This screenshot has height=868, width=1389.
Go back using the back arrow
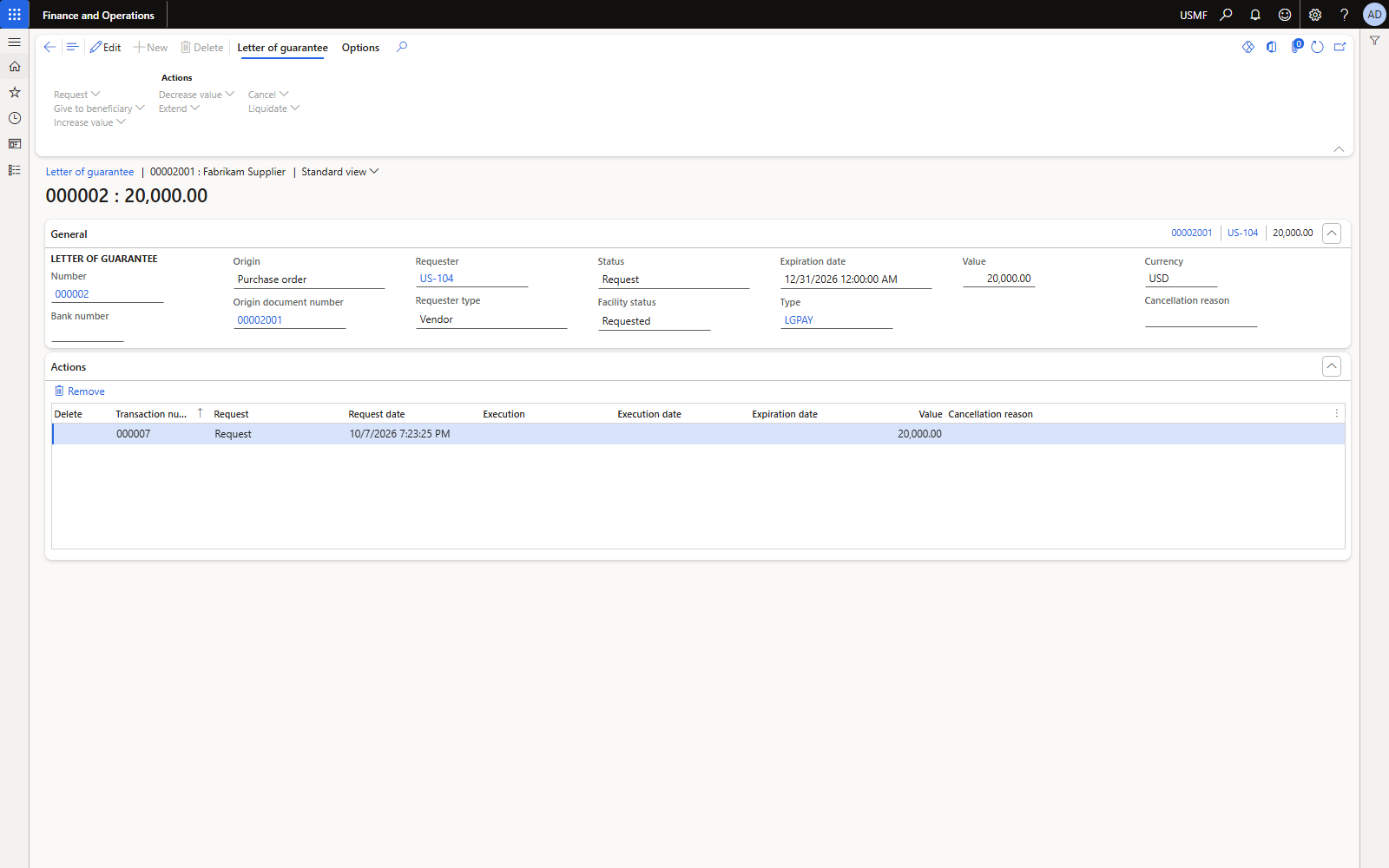(49, 48)
